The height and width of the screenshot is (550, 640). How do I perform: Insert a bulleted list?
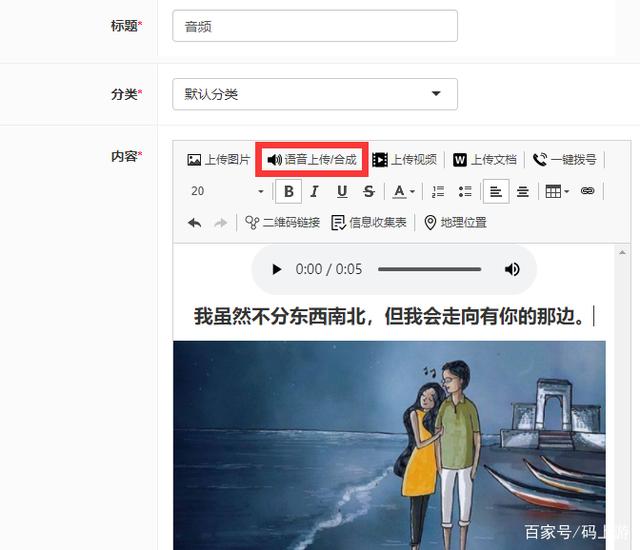tap(465, 191)
